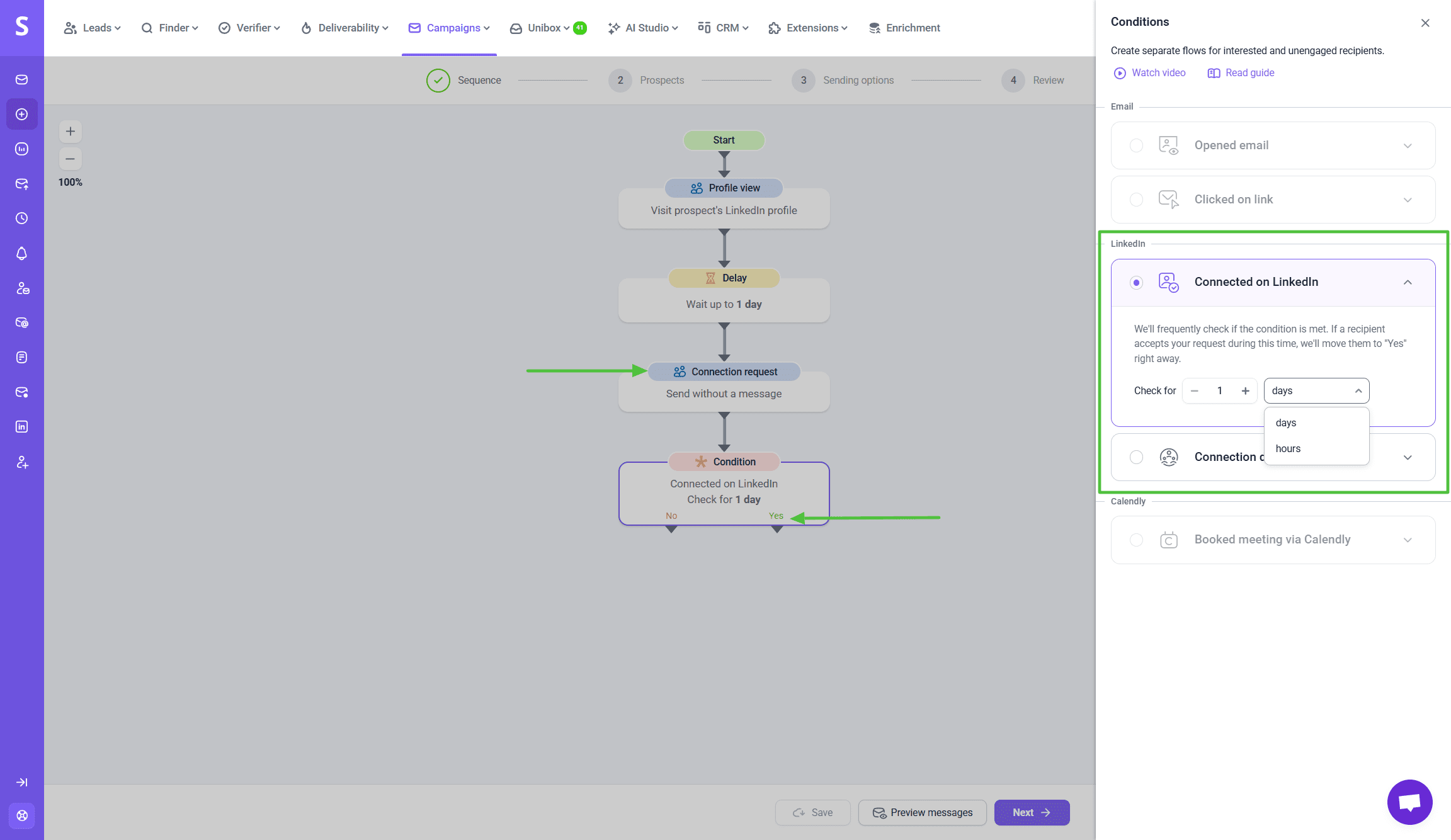
Task: Increase Check for value with plus
Action: point(1245,391)
